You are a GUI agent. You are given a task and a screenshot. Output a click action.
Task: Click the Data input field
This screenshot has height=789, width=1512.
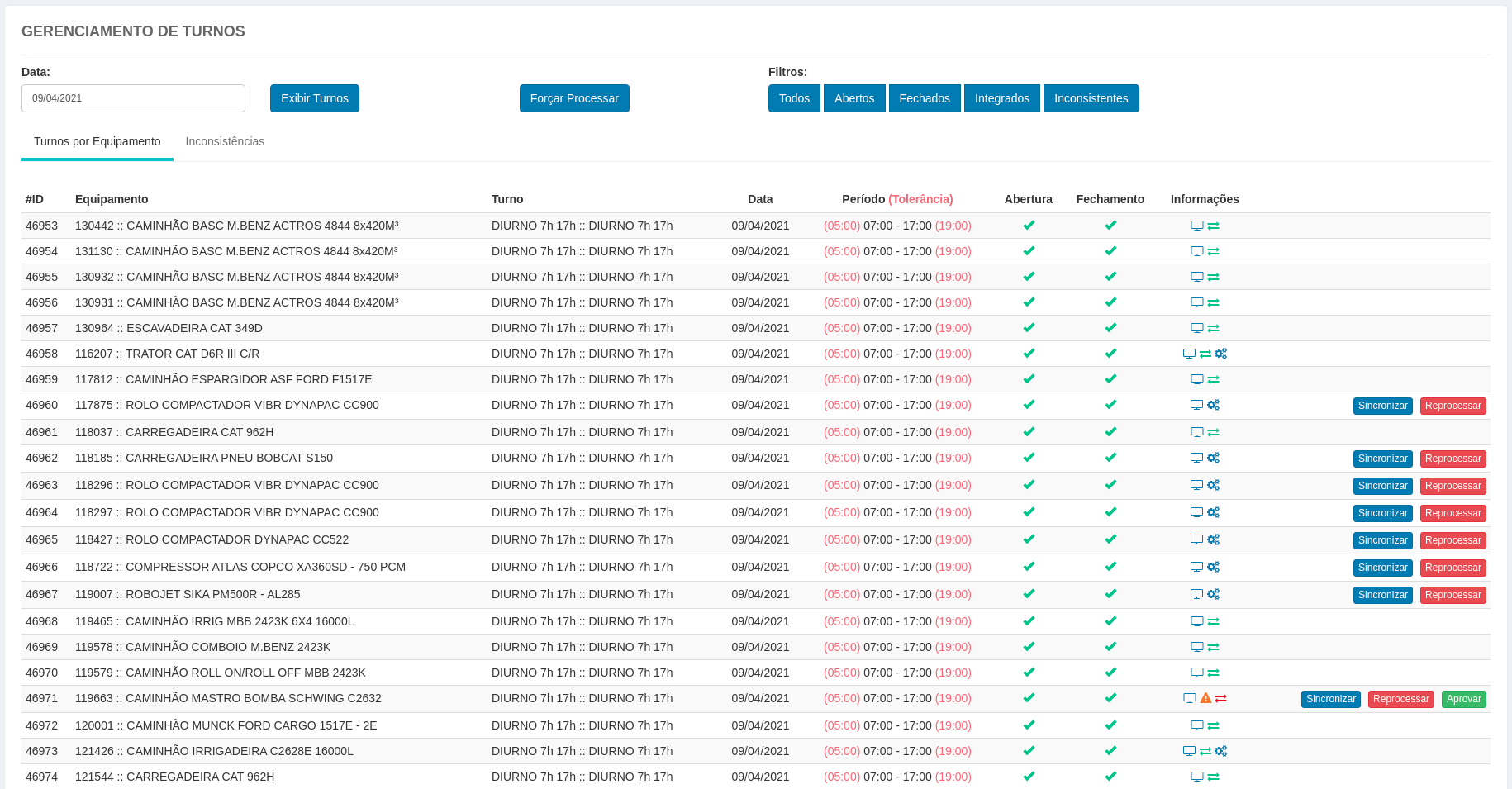[x=133, y=98]
